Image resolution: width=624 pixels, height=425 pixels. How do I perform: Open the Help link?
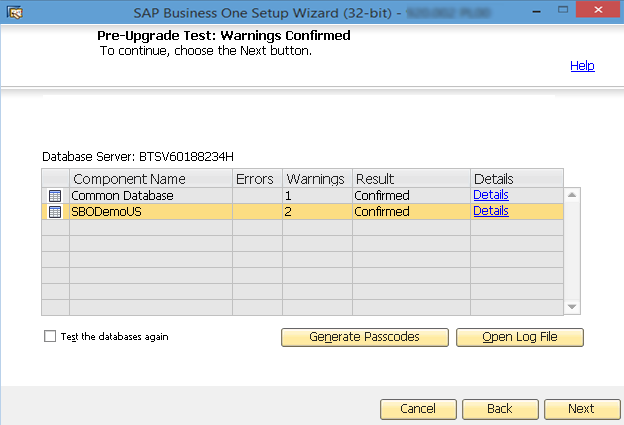tap(582, 66)
